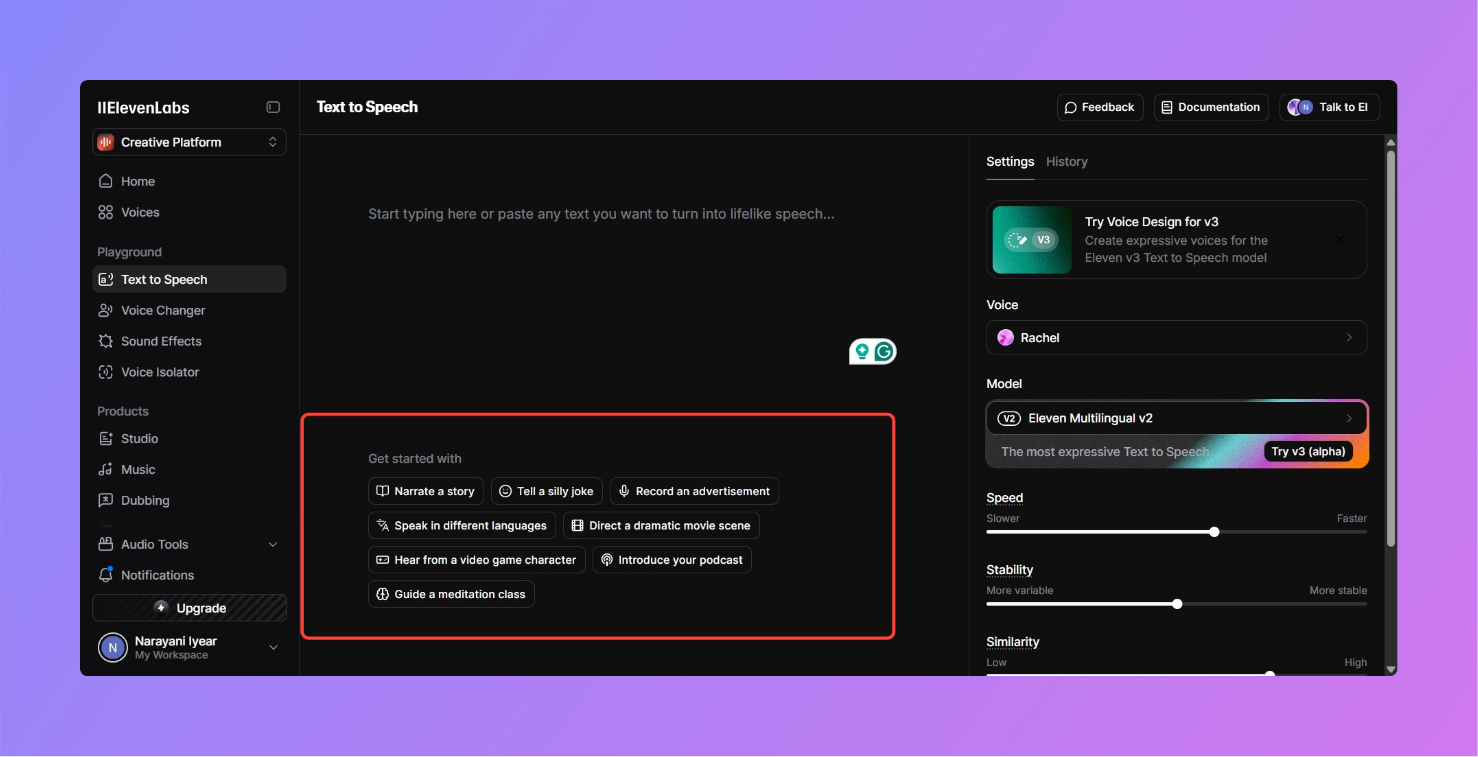This screenshot has height=757, width=1478.
Task: Click the settings panel vertical scrollbar
Action: point(1390,347)
